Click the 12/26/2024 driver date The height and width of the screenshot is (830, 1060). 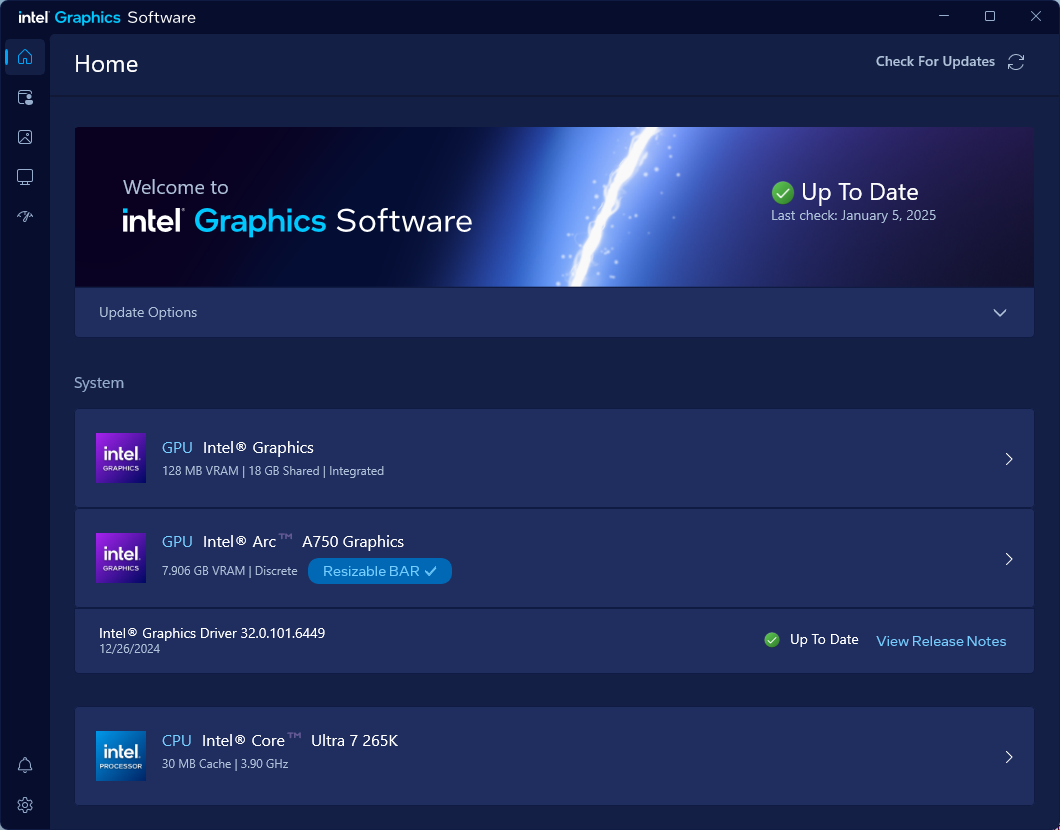point(130,649)
